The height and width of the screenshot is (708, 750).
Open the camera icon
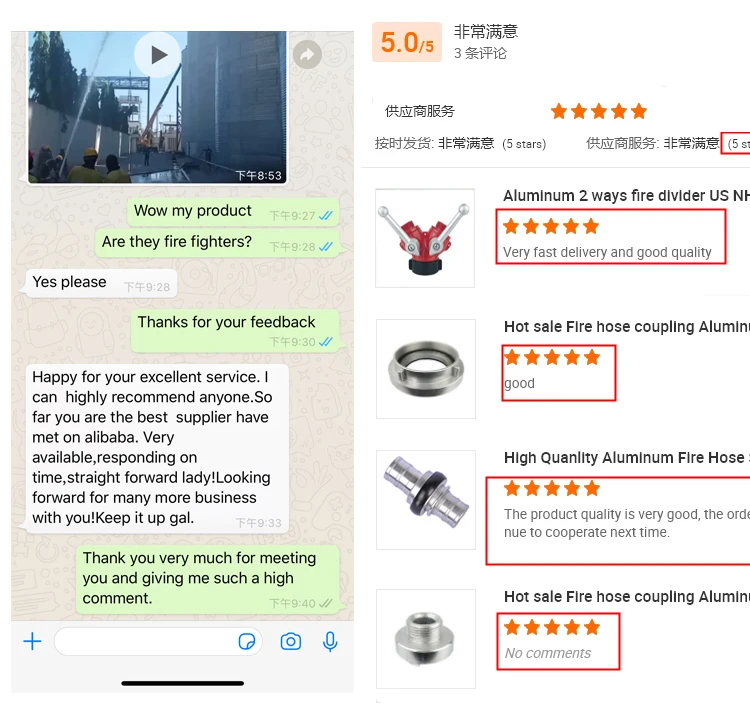point(291,641)
